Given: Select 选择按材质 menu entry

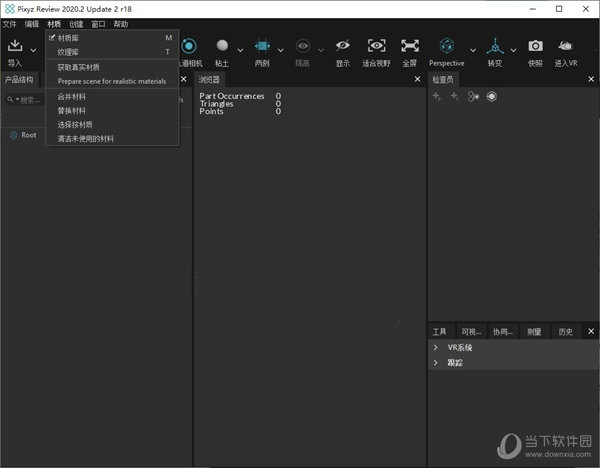Looking at the screenshot, I should coord(112,124).
